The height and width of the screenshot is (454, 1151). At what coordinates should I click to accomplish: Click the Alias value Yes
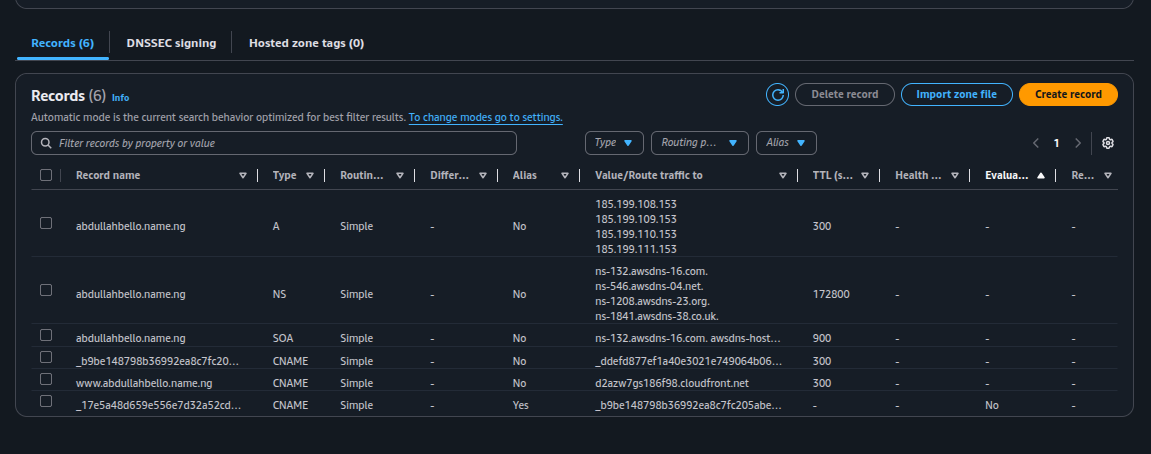[520, 406]
